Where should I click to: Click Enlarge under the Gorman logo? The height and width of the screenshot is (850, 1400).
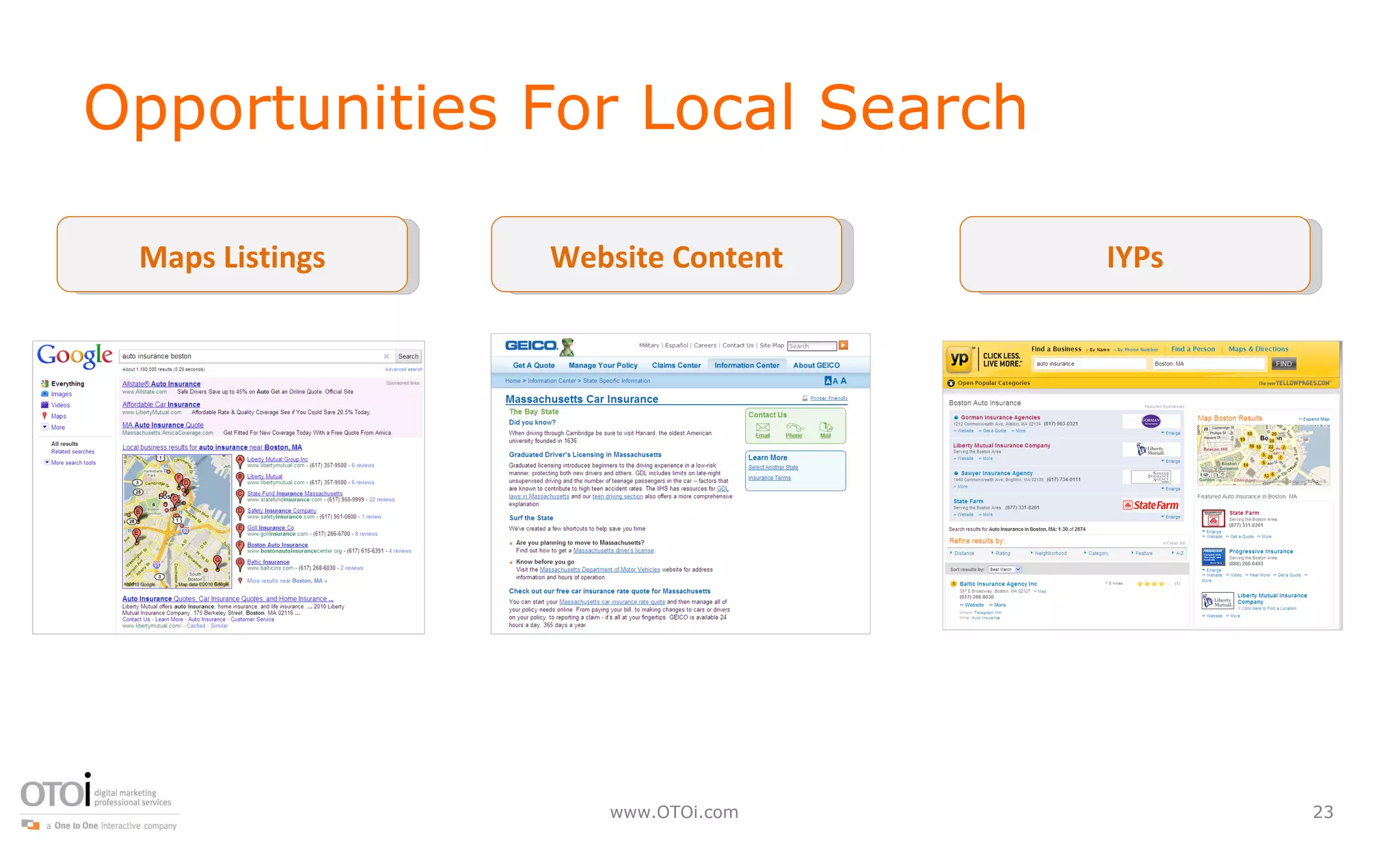pyautogui.click(x=1171, y=433)
